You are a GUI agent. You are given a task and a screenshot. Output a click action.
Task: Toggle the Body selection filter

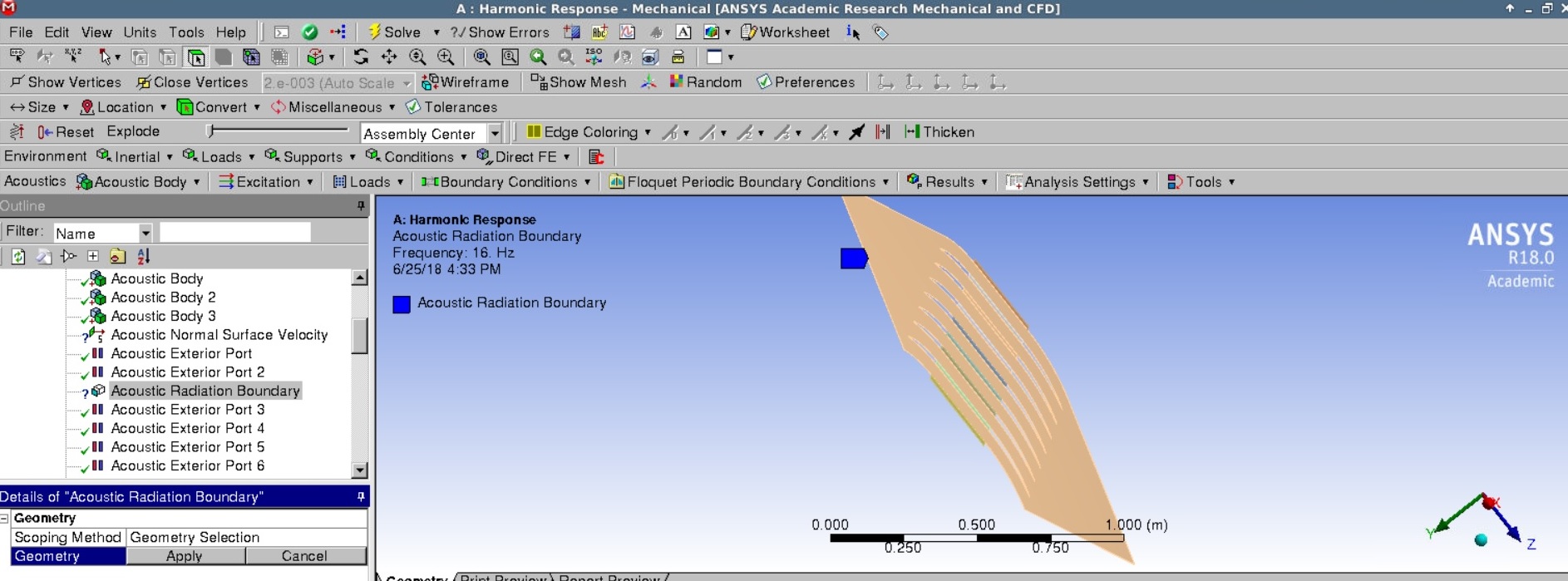(223, 57)
